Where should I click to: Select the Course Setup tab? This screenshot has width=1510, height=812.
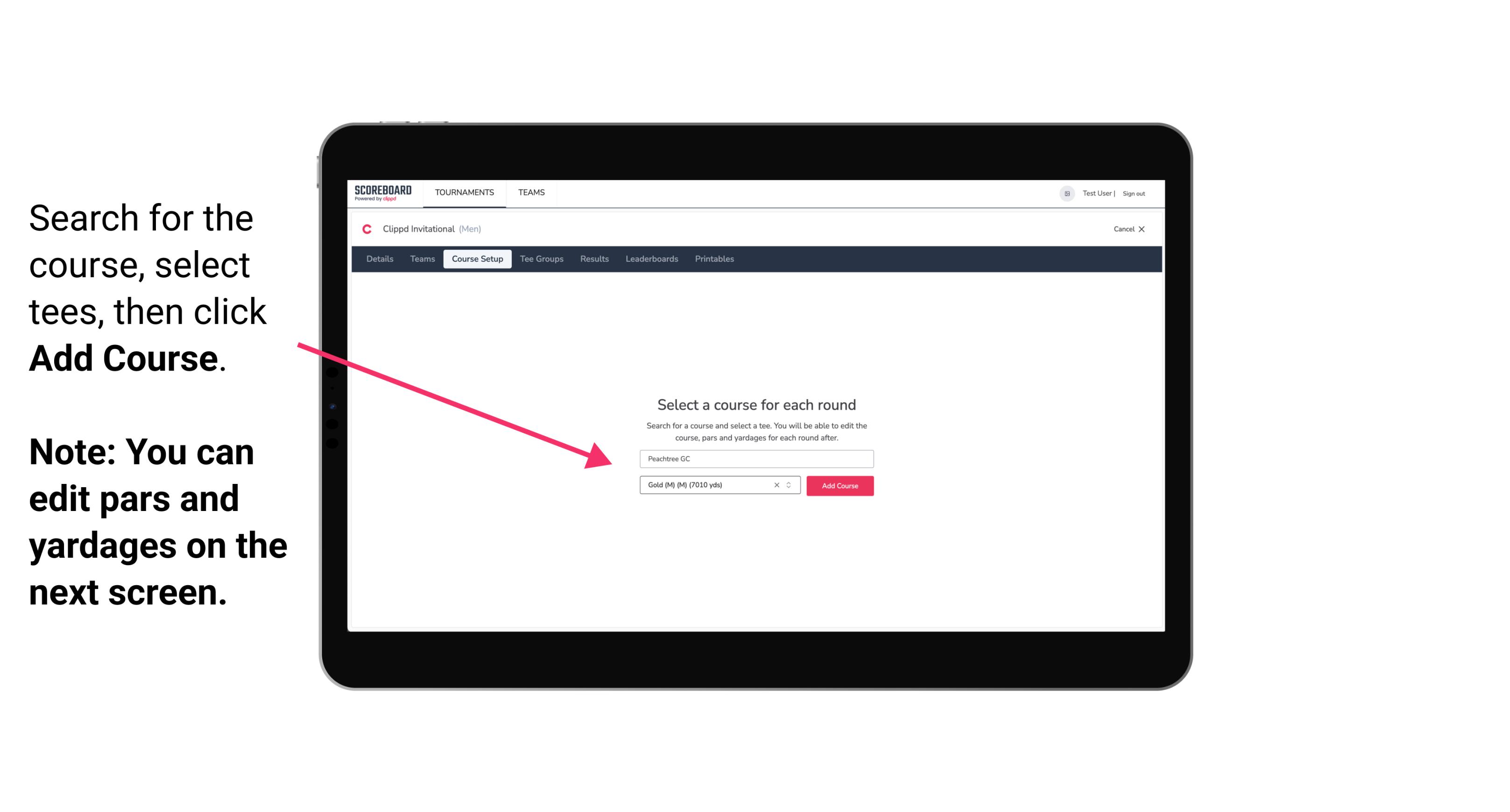pyautogui.click(x=477, y=259)
